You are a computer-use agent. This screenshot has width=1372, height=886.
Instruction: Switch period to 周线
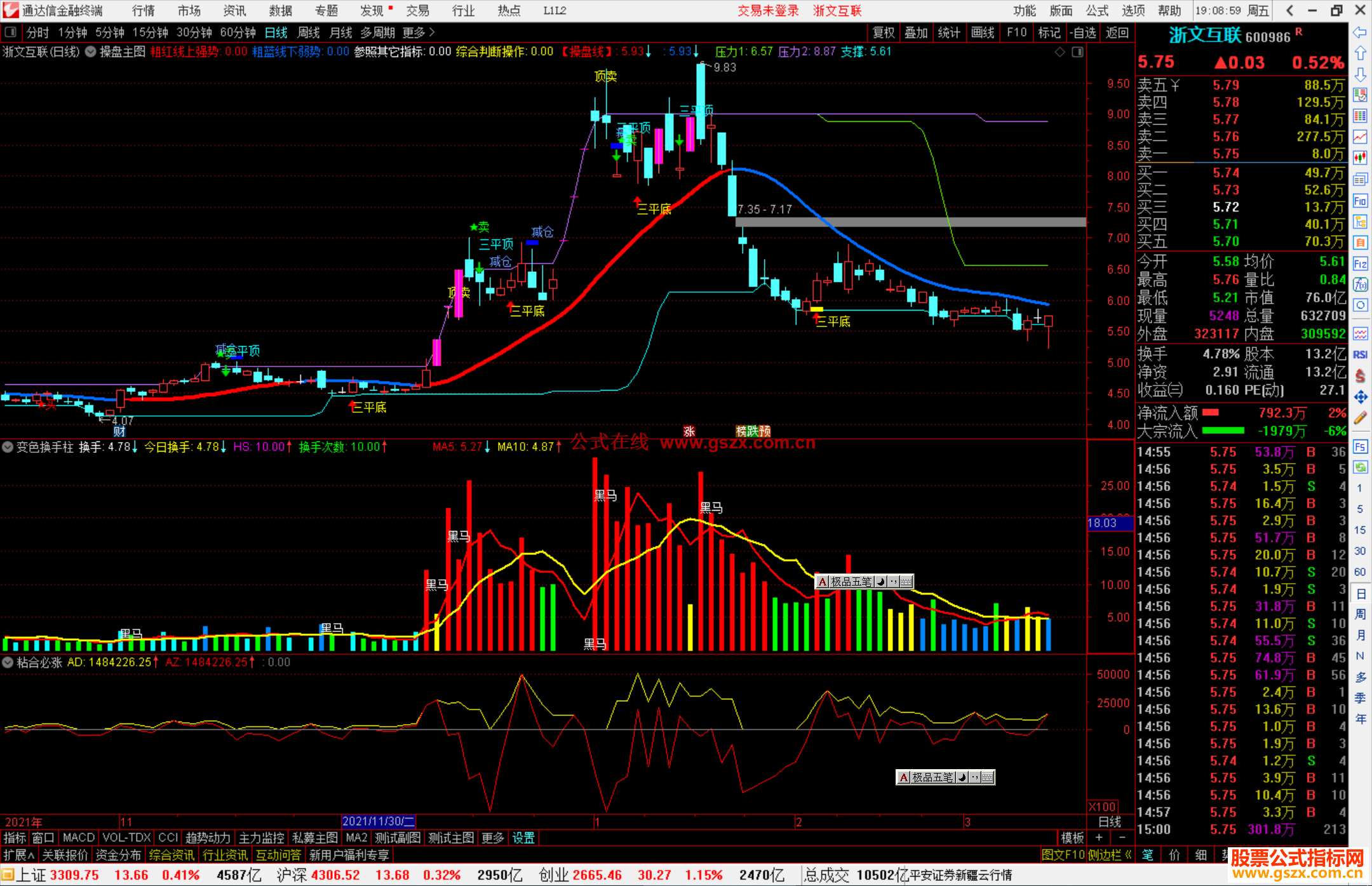point(309,32)
